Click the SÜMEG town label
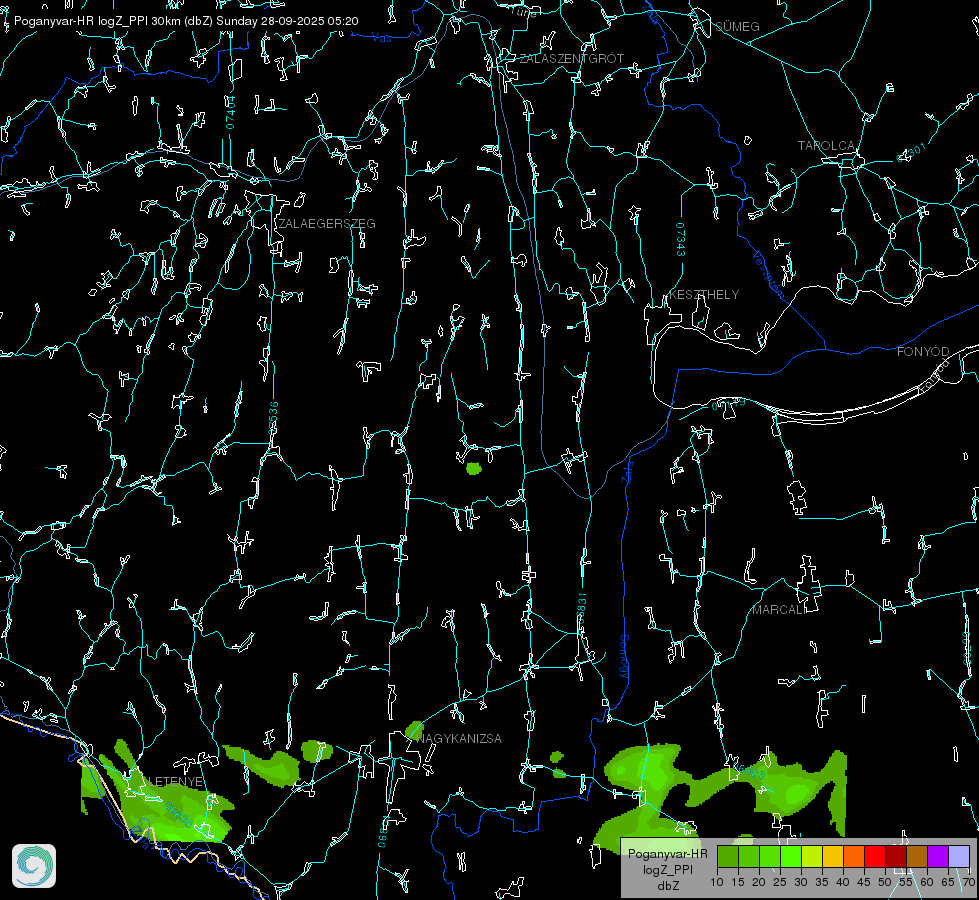Viewport: 979px width, 900px height. click(x=737, y=27)
